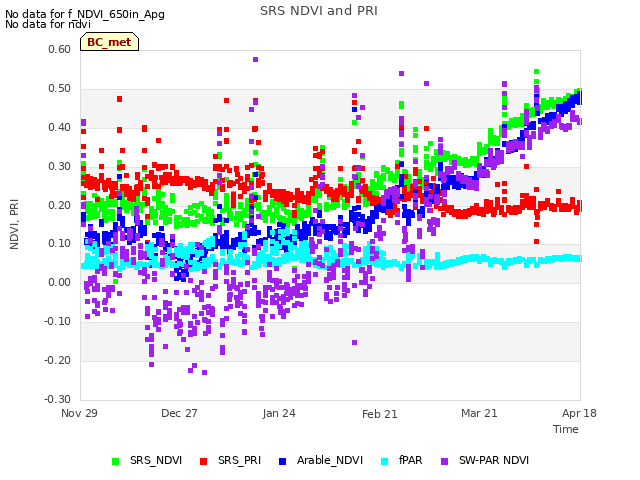
Task: Click the blue Arable_NDVI legend swatch
Action: 282,461
